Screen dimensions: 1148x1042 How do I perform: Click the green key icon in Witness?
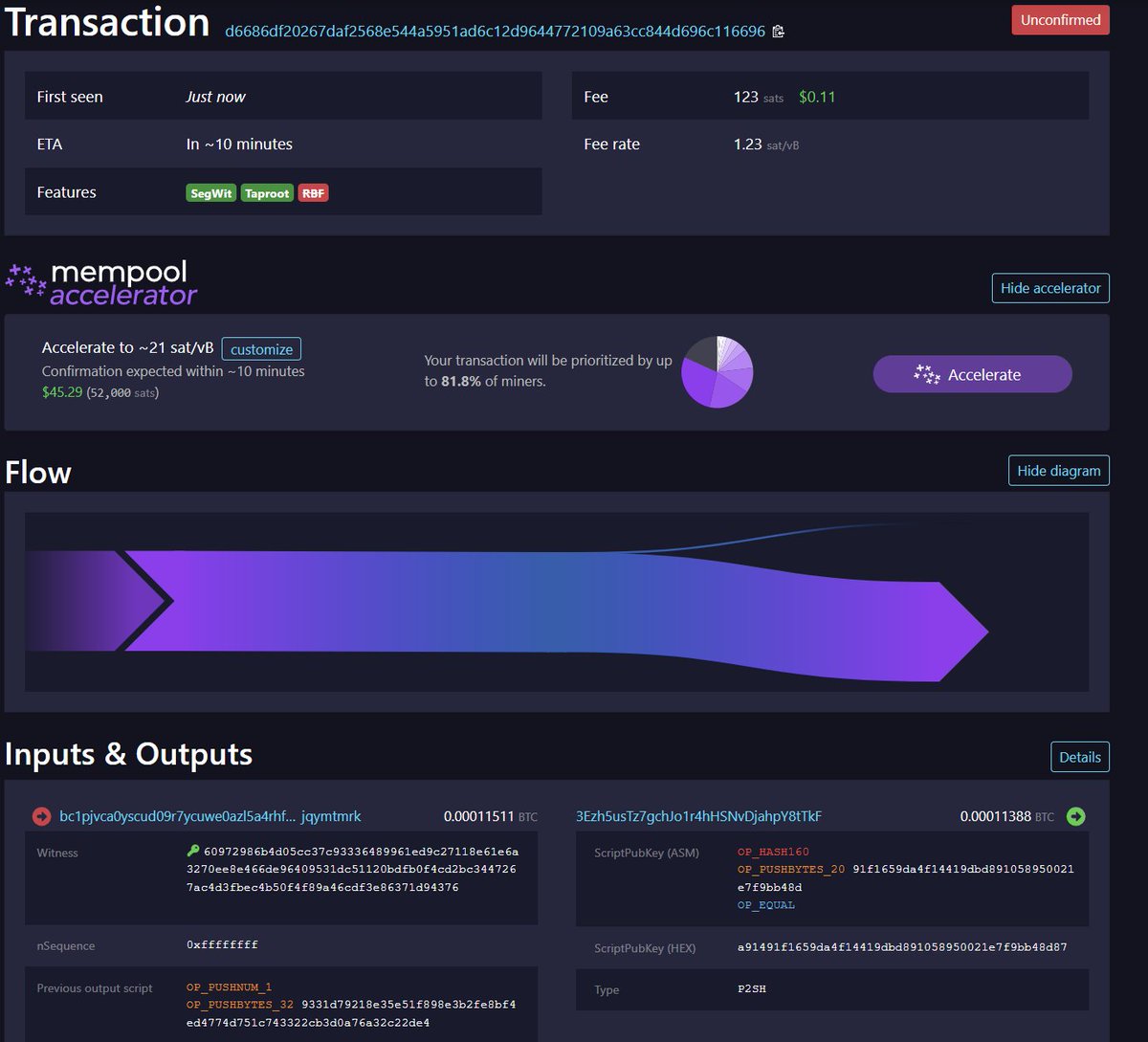[193, 851]
